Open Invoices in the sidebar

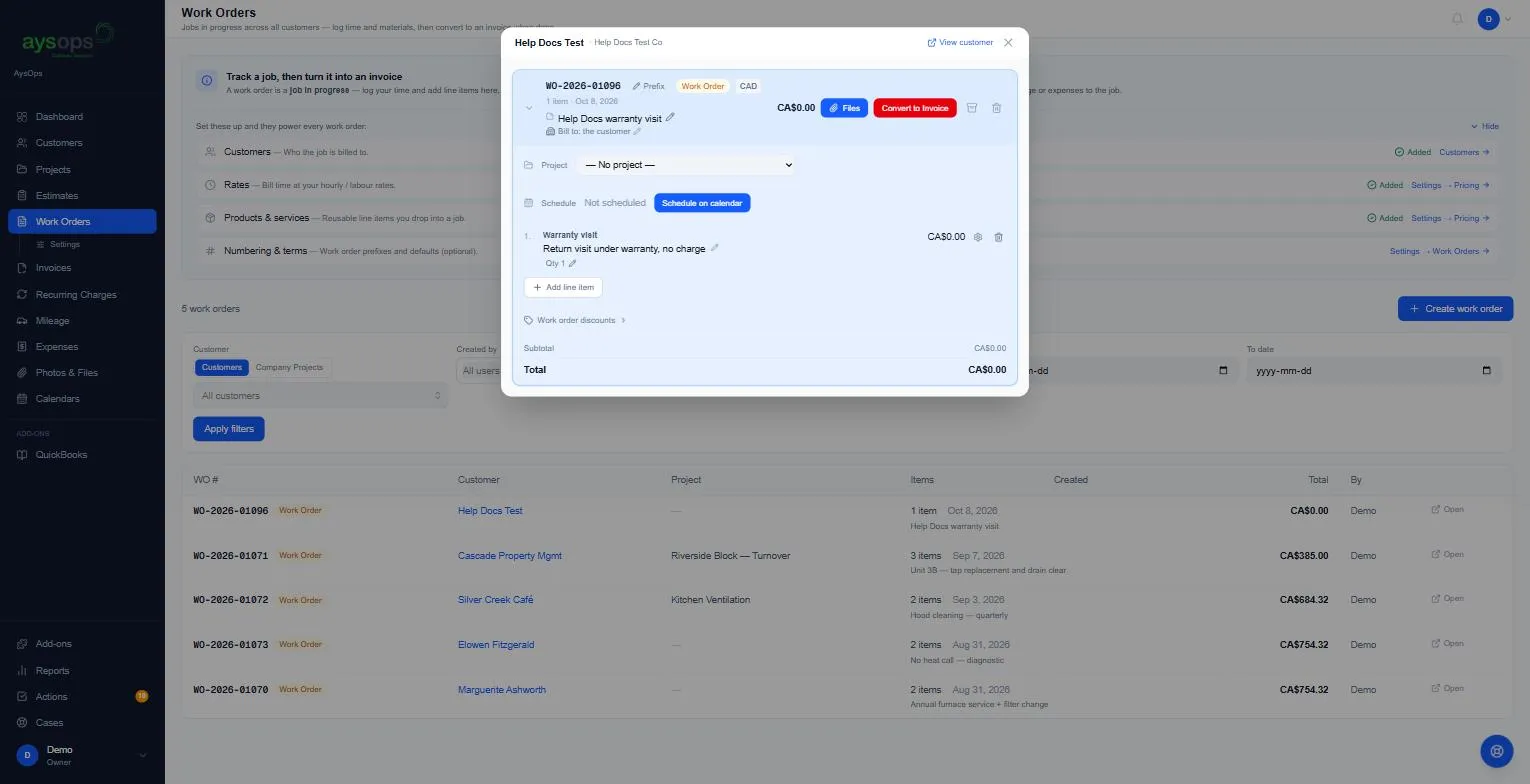coord(82,268)
